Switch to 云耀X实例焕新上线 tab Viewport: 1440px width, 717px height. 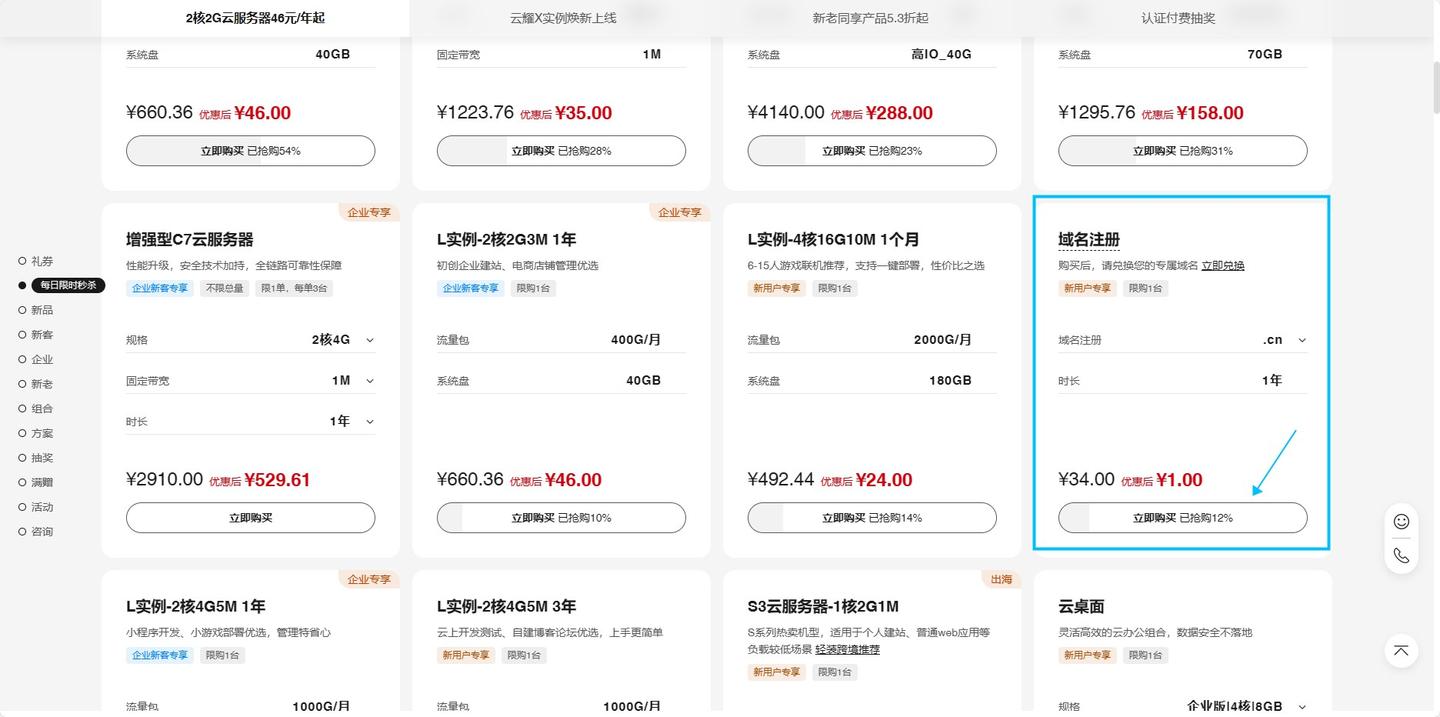pyautogui.click(x=563, y=18)
